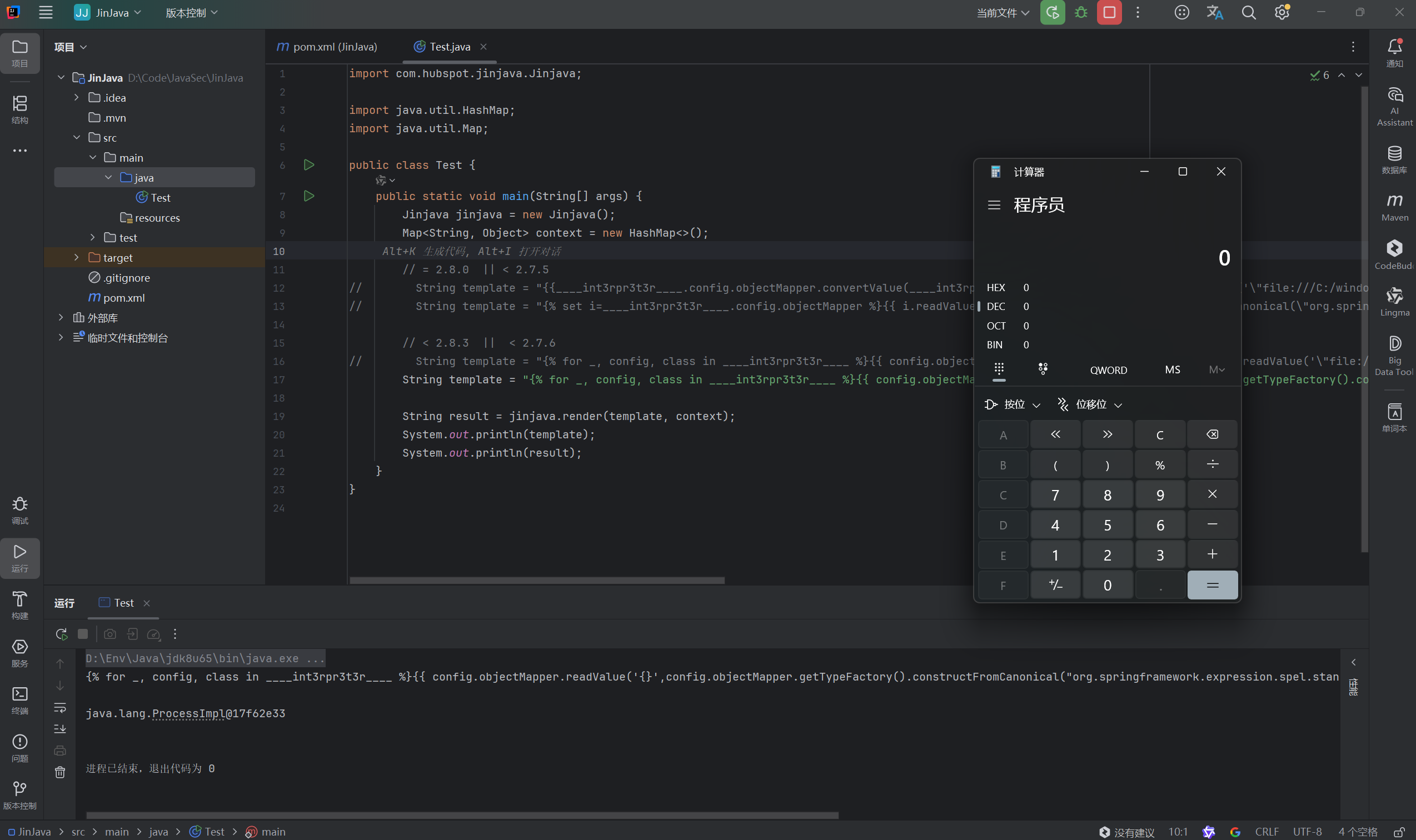Open the Database tool window

pos(1394,159)
